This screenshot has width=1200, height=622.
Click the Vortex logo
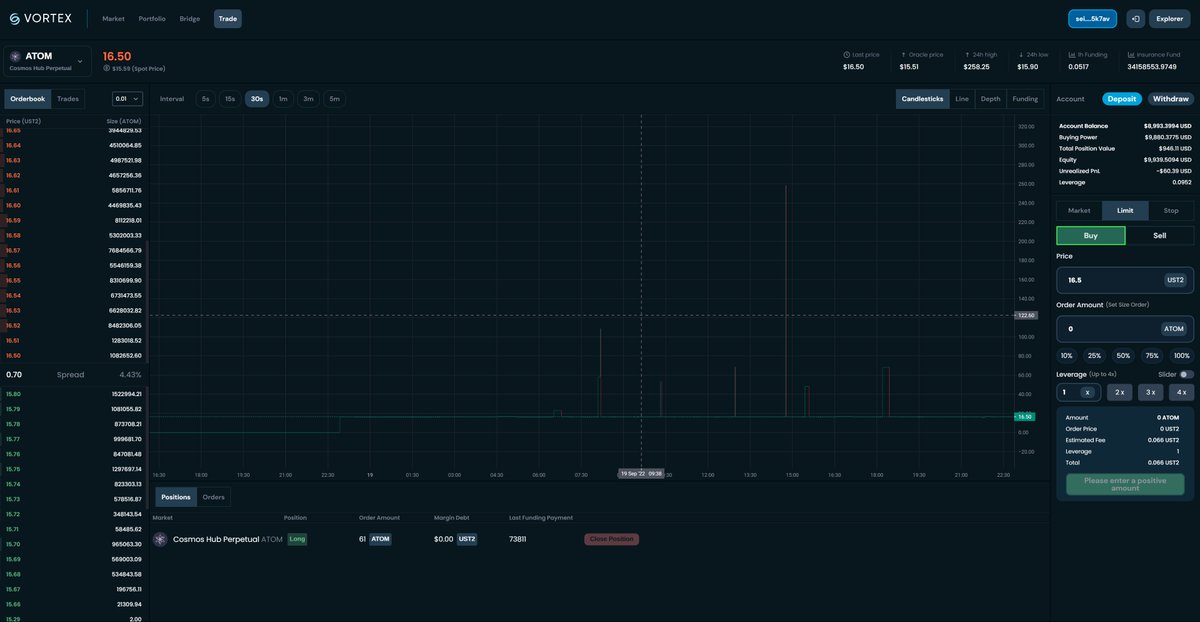41,18
